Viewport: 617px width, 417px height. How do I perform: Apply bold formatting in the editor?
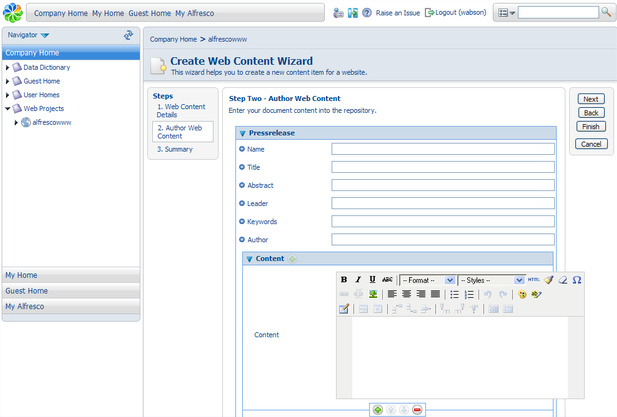tap(344, 279)
